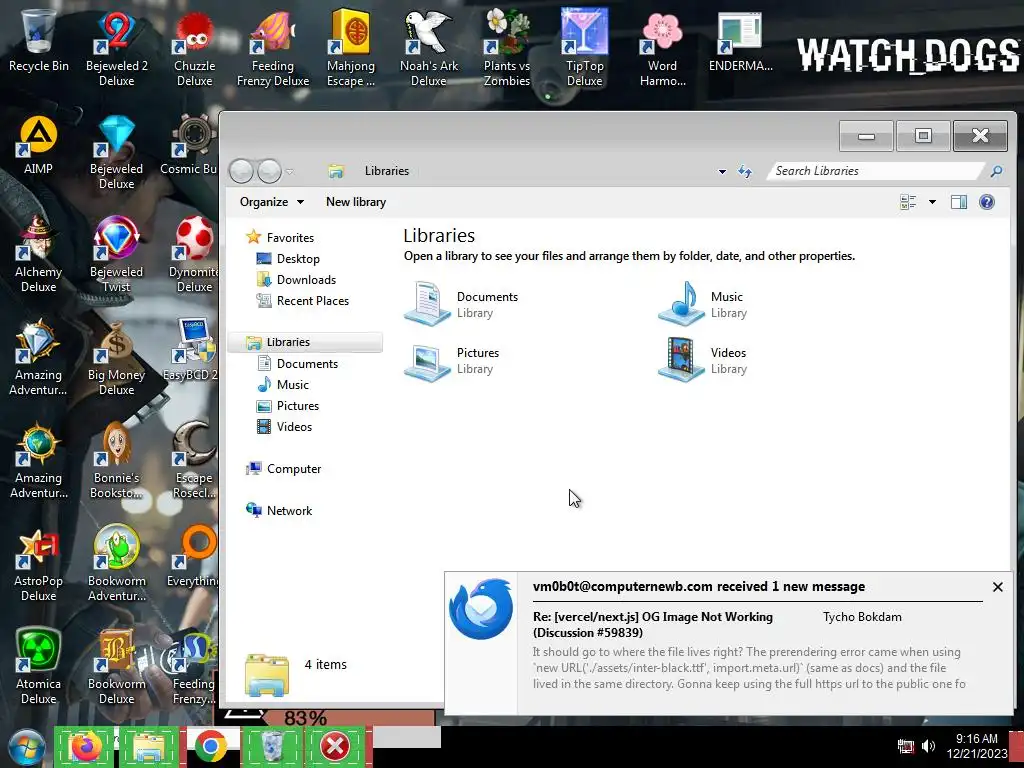This screenshot has width=1024, height=768.
Task: Click in the Search Libraries field
Action: [x=876, y=171]
